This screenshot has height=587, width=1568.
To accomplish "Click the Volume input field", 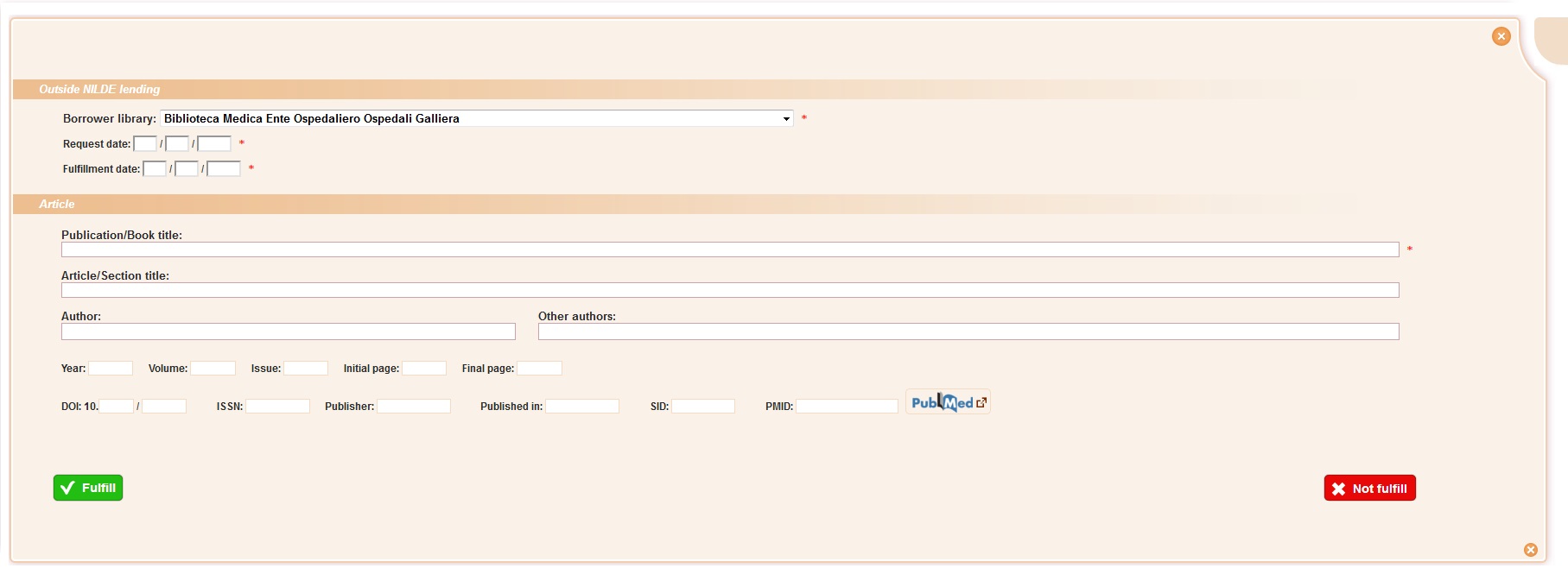I will point(213,369).
